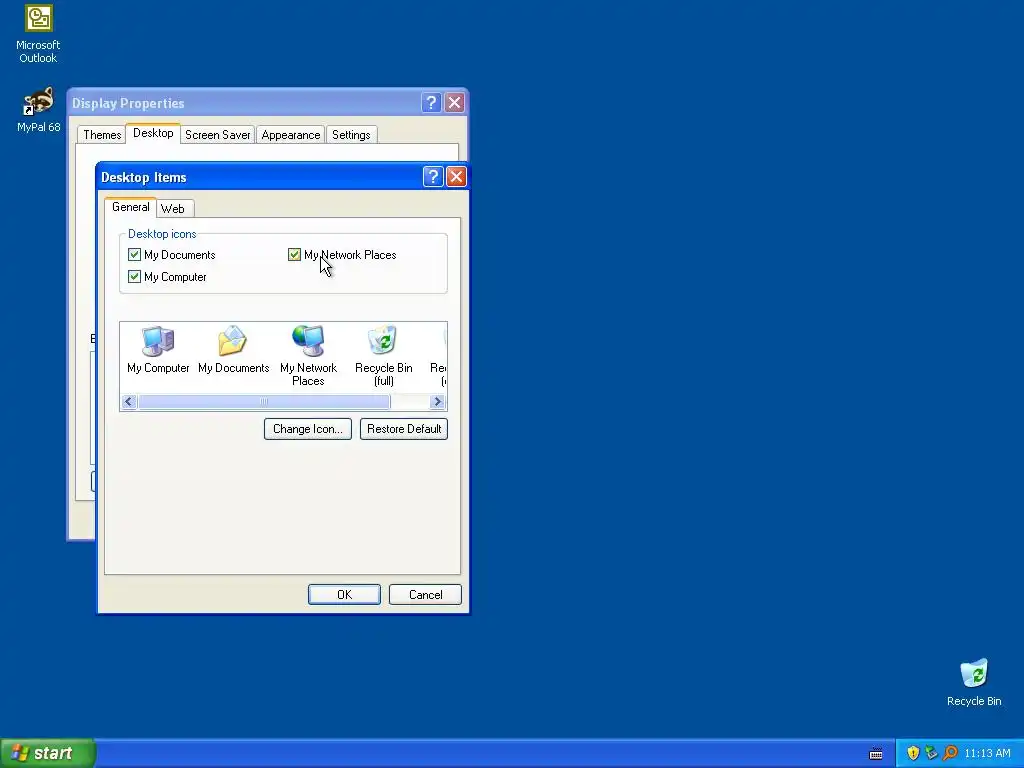Select the My Documents folder icon
The image size is (1024, 768).
[x=233, y=350]
